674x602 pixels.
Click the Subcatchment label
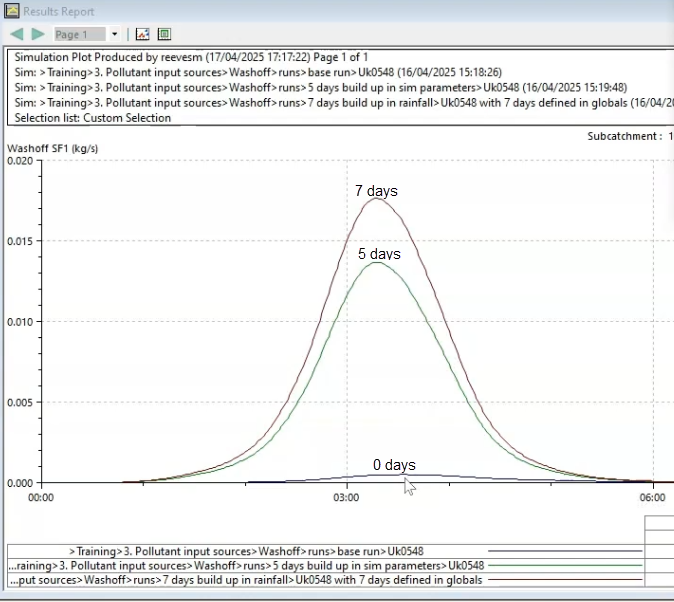point(625,136)
